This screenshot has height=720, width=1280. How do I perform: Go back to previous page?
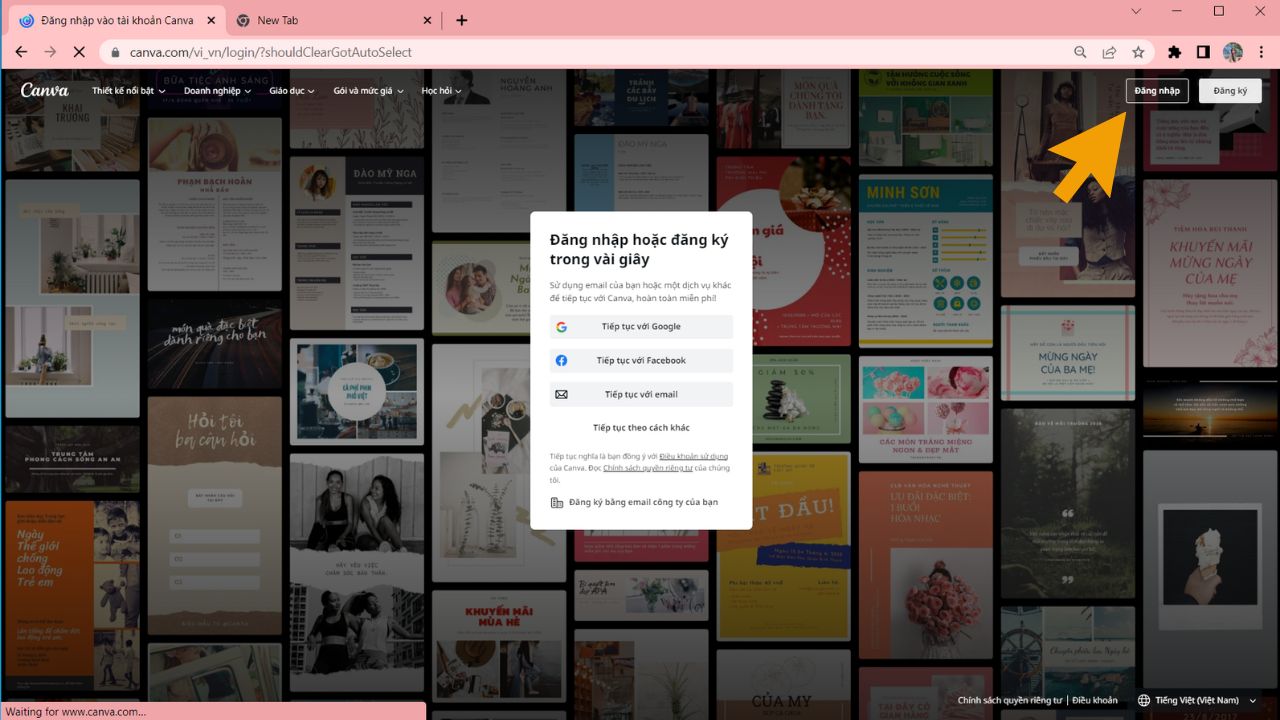[22, 52]
